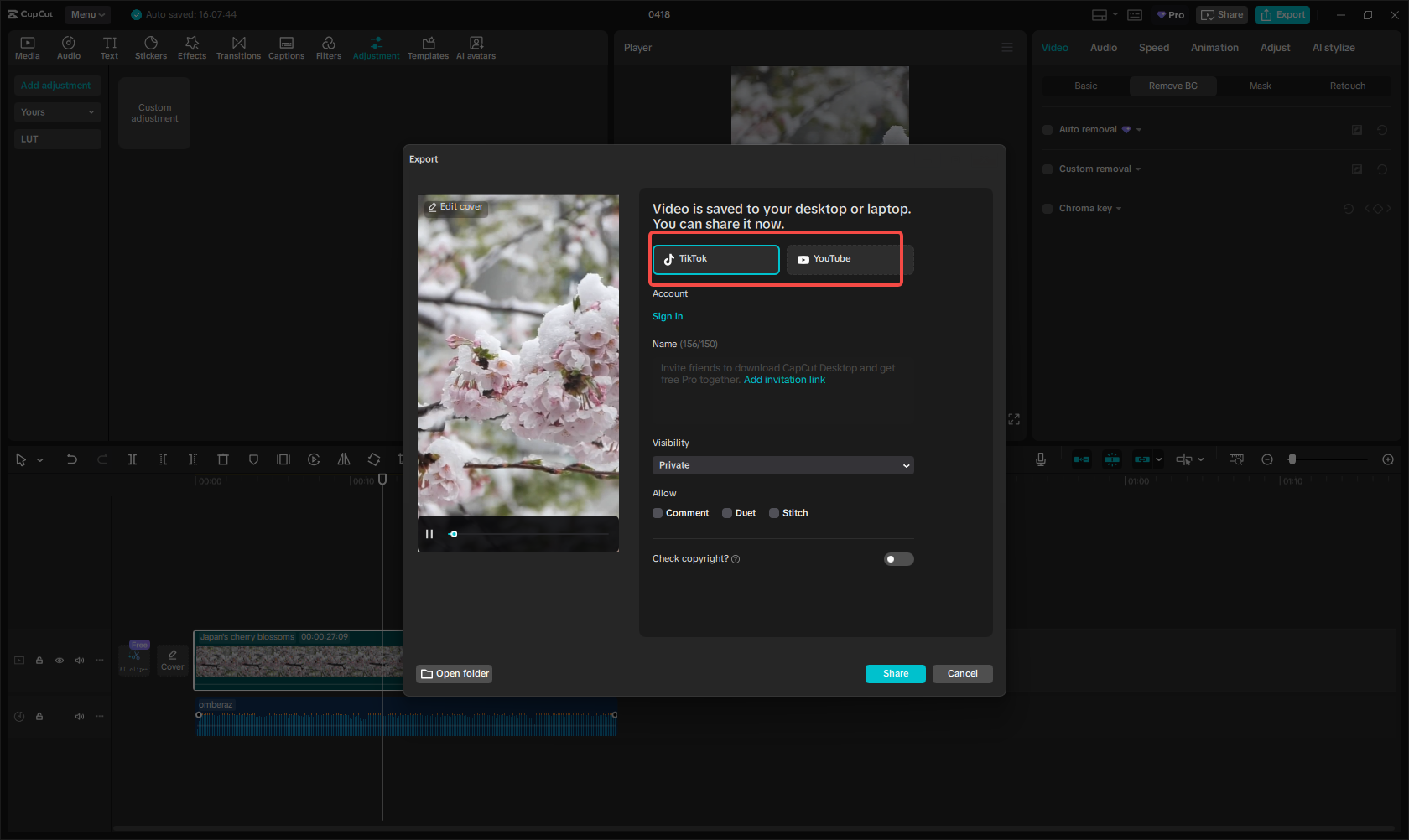The width and height of the screenshot is (1409, 840).
Task: Turn on the Check copyright toggle
Action: (x=898, y=559)
